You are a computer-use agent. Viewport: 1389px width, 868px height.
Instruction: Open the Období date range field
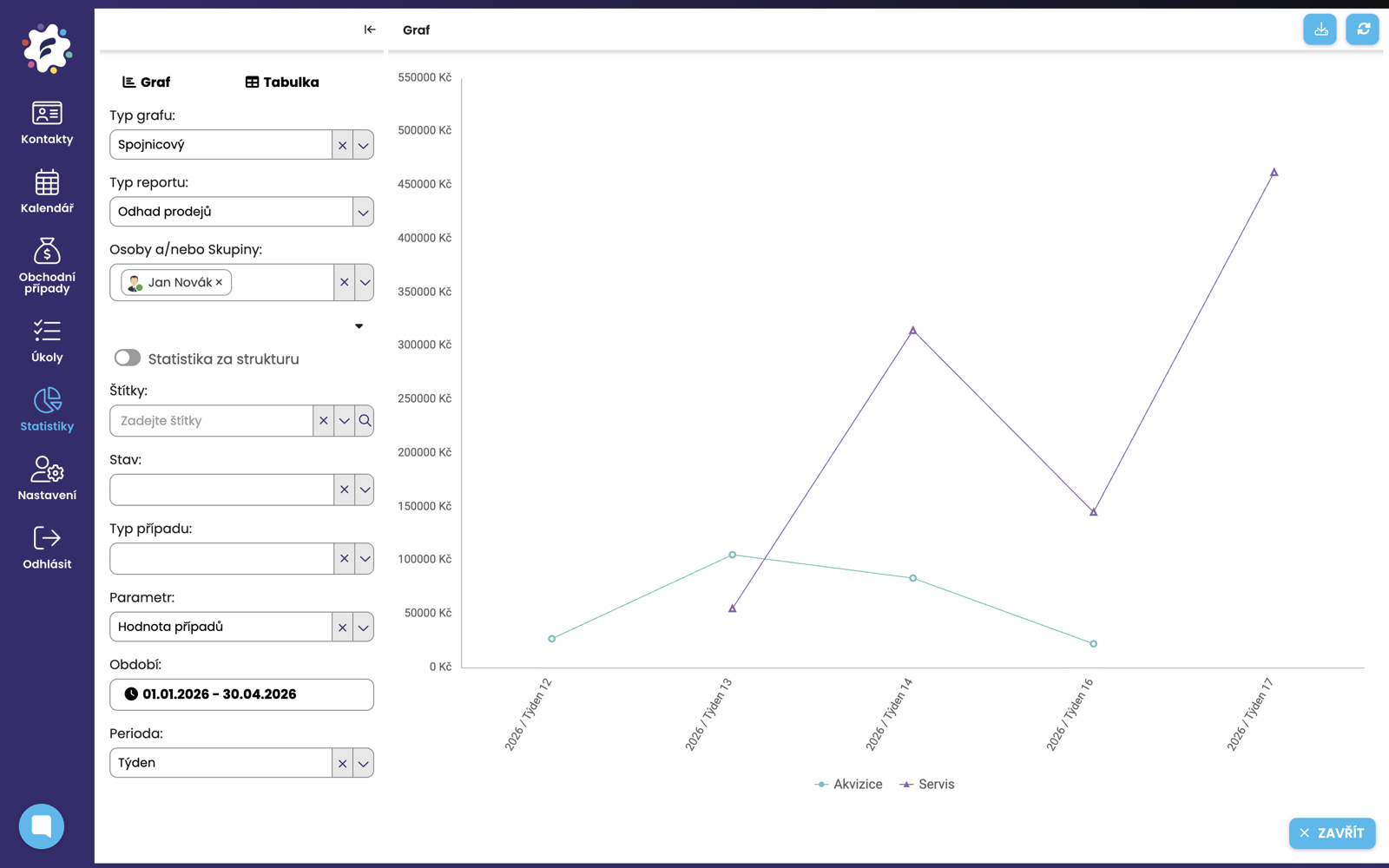(241, 694)
